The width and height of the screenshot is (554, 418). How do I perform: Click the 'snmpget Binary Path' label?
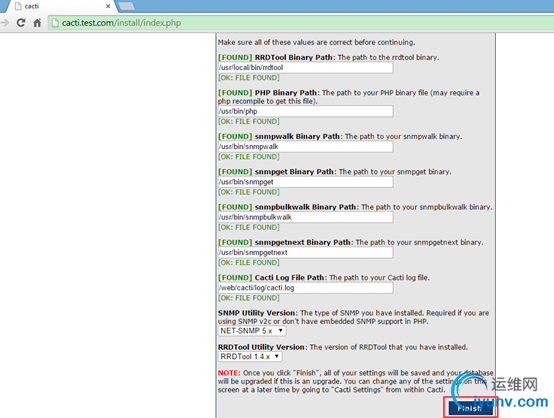[x=294, y=172]
